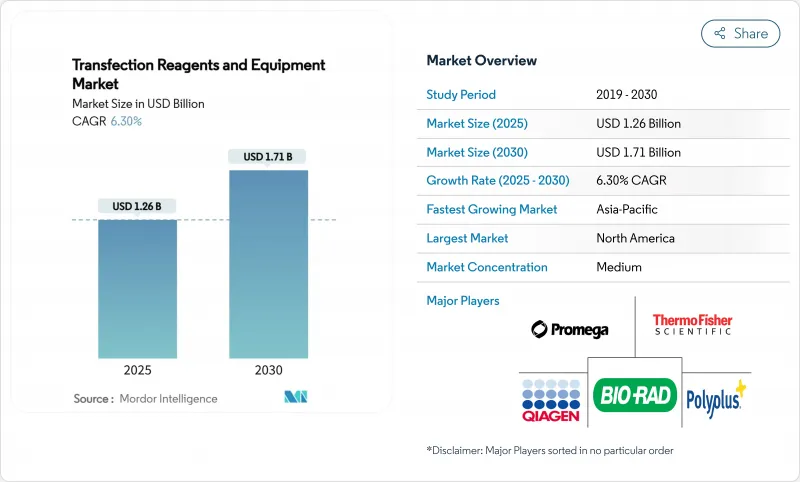The width and height of the screenshot is (800, 482).
Task: Click the Source: Mordor Intelligence text
Action: (x=145, y=399)
